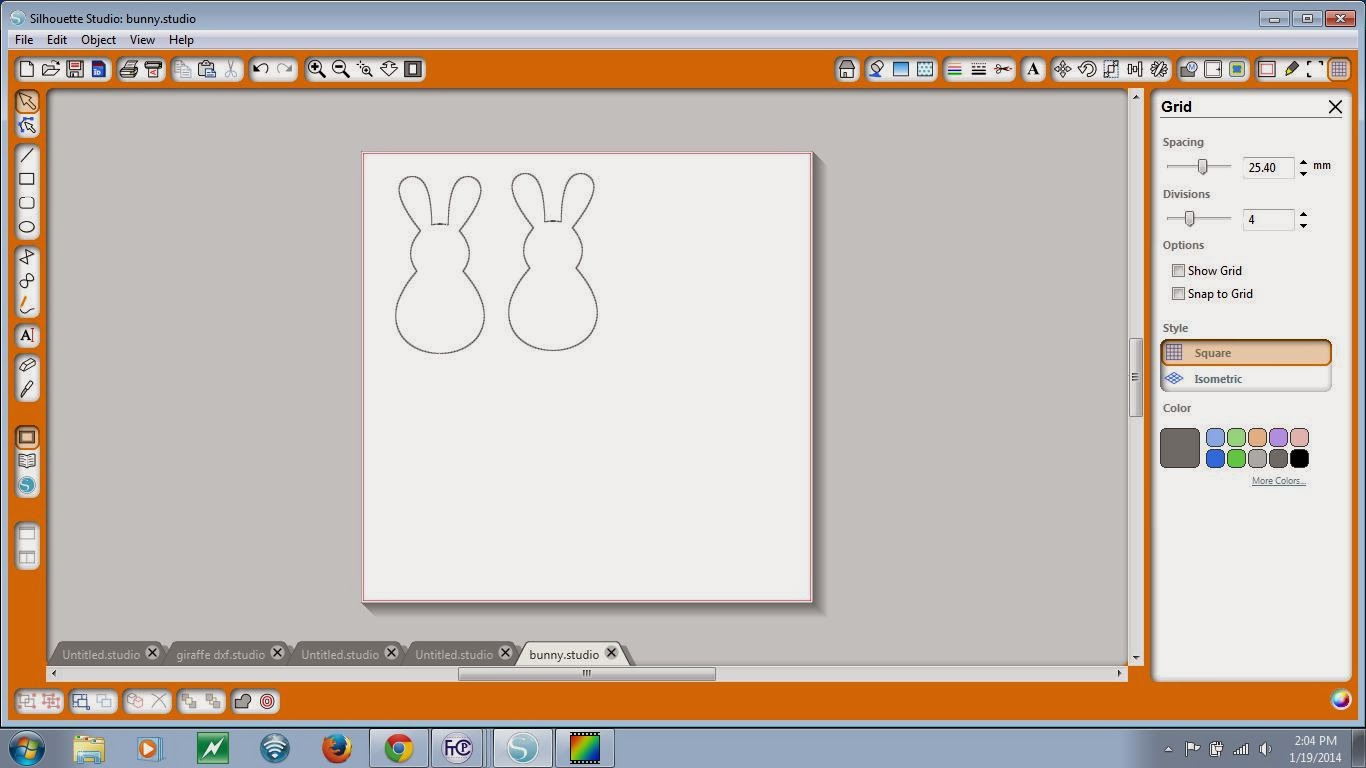Select the Isometric grid style
This screenshot has width=1366, height=768.
(1246, 379)
